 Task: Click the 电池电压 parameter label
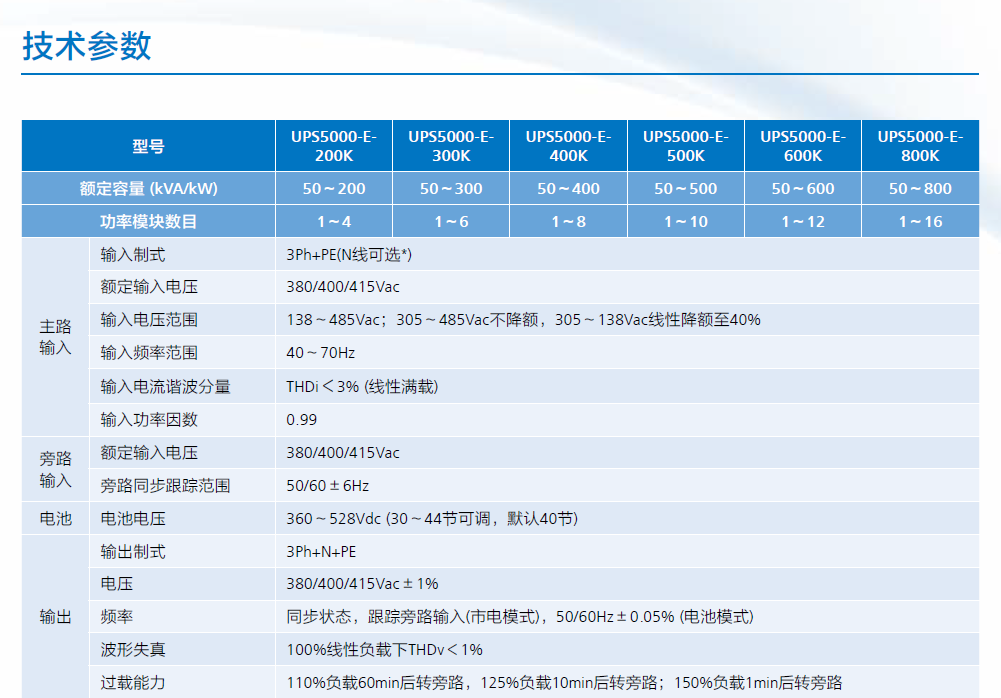133,519
